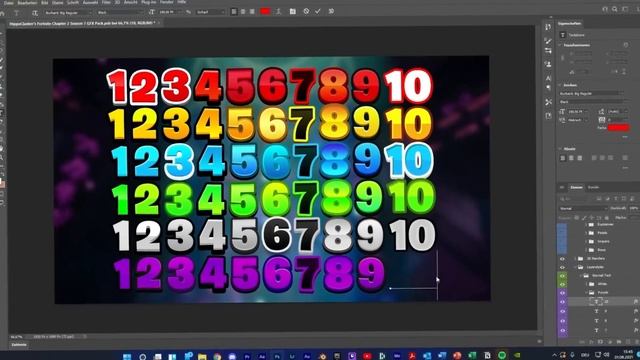Open red text color swatch in options bar
640x360 pixels.
265,11
